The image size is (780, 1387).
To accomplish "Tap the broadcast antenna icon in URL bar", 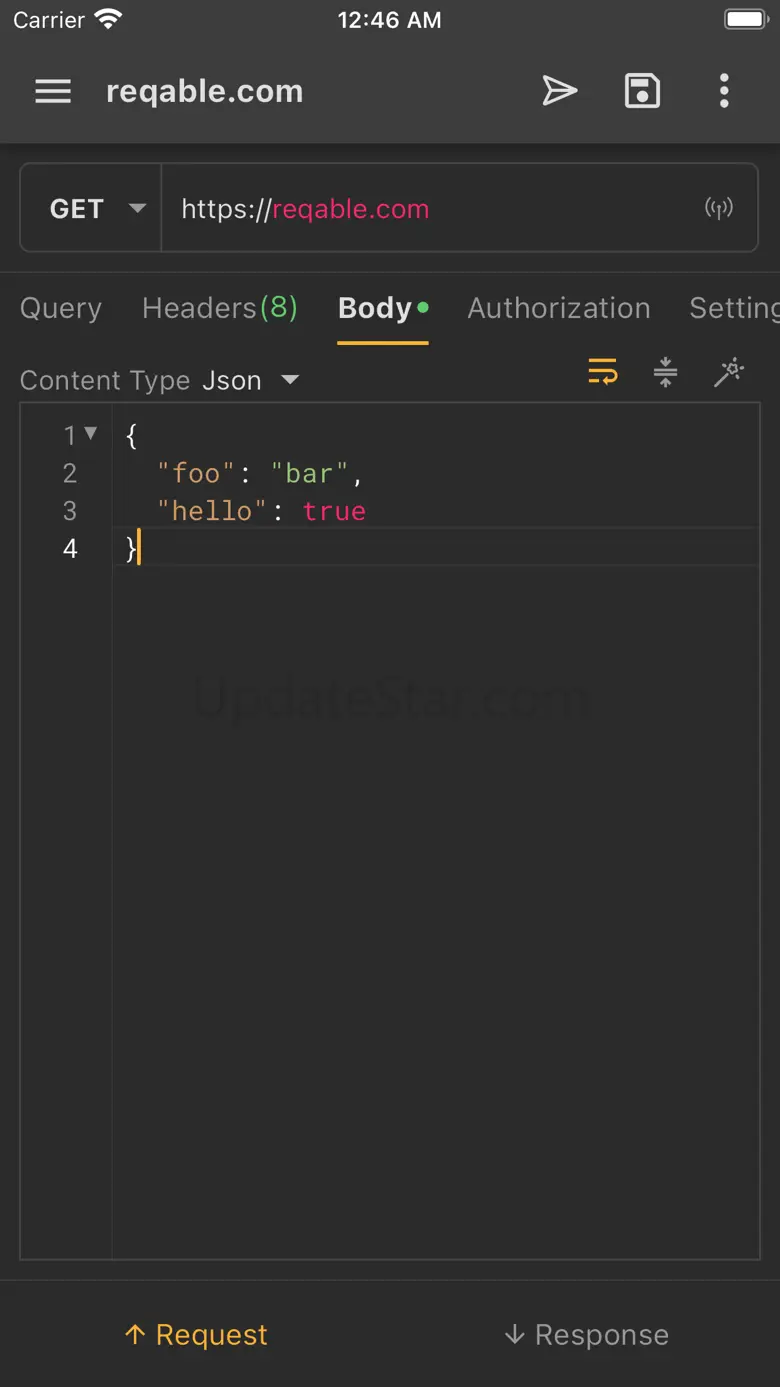I will 719,208.
